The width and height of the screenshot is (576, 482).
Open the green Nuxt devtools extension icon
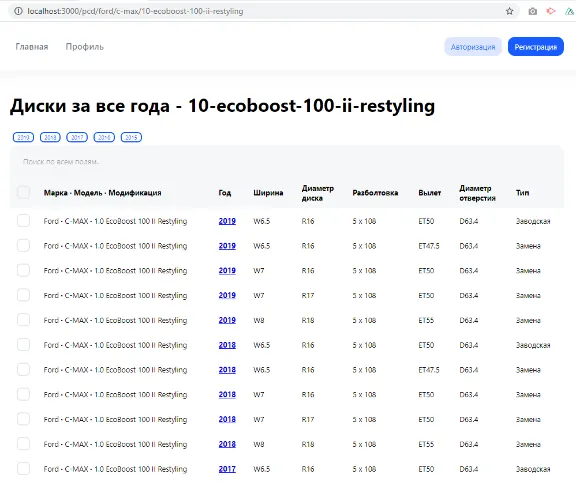coord(570,11)
